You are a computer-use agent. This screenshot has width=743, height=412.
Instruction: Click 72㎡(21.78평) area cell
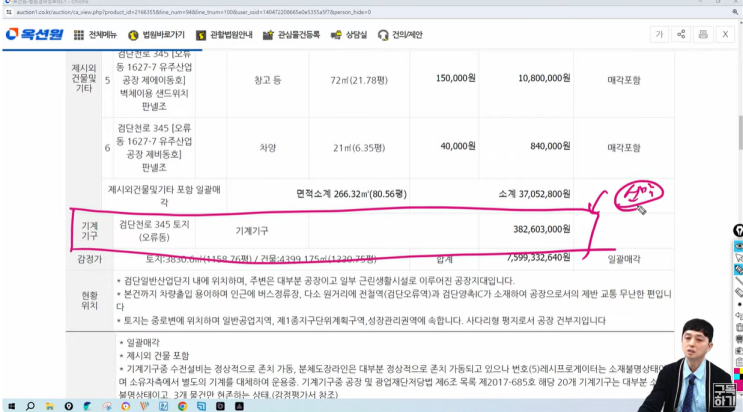coord(359,80)
